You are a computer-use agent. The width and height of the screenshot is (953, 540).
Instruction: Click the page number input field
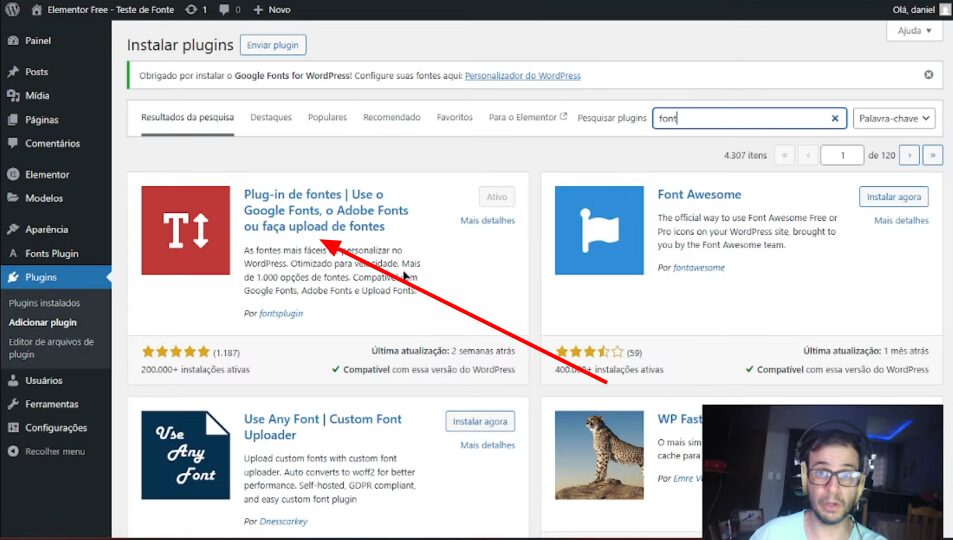coord(842,155)
